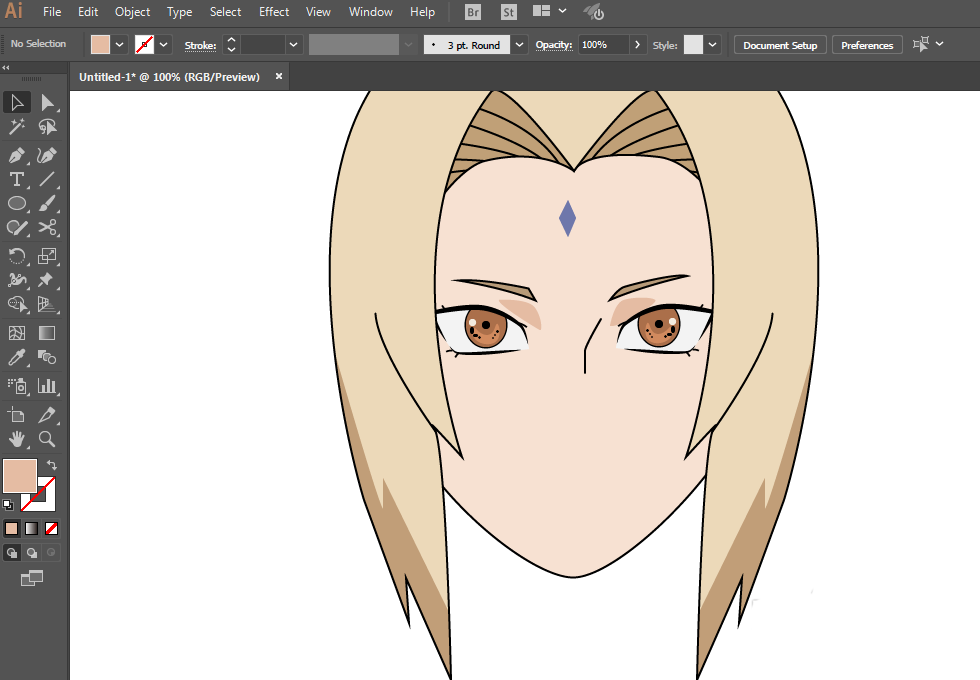Select the Scale tool

(47, 256)
